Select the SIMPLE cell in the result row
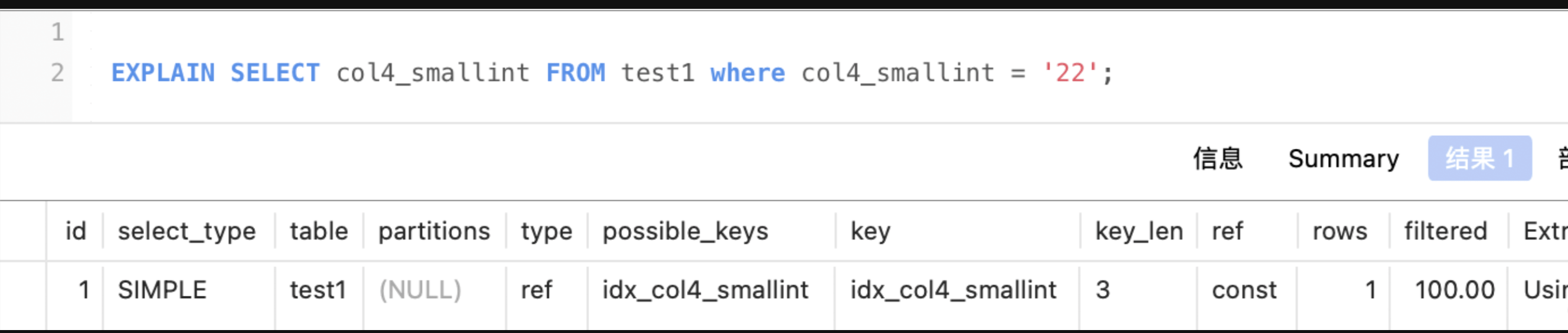Viewport: 1568px width, 333px height. tap(162, 290)
